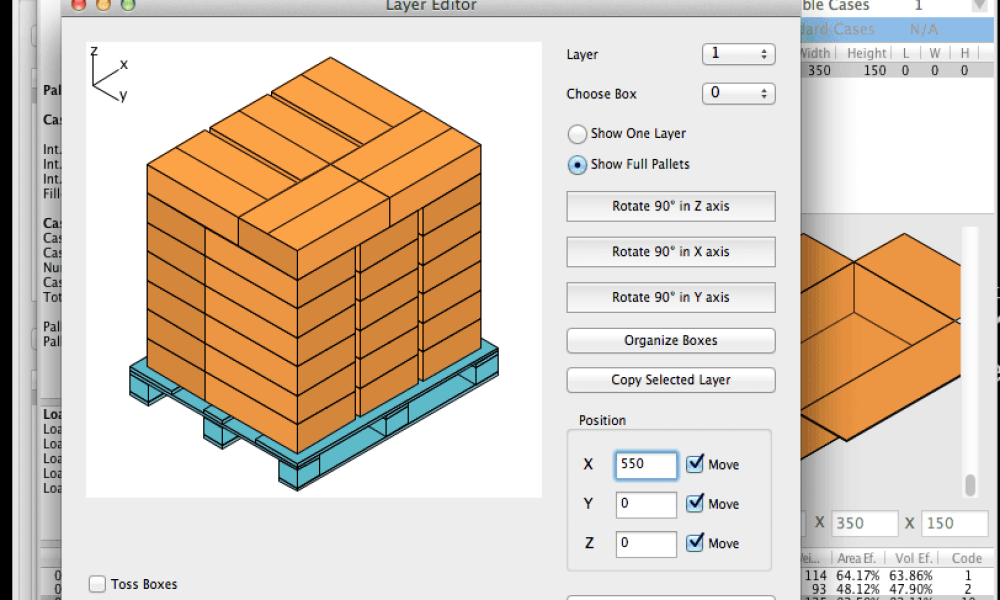Click the L column header in back window
1000x600 pixels.
[906, 53]
